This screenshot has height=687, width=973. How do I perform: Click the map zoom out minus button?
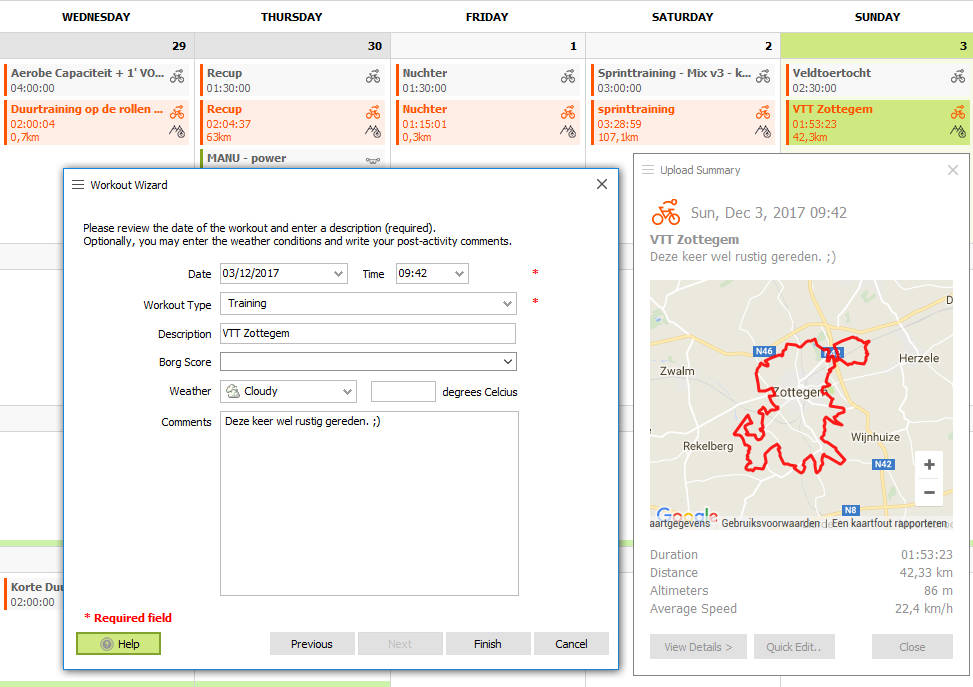pos(929,492)
